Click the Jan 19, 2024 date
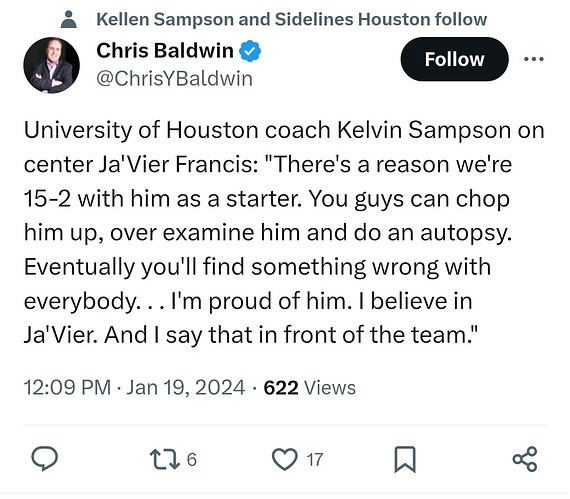 [186, 387]
